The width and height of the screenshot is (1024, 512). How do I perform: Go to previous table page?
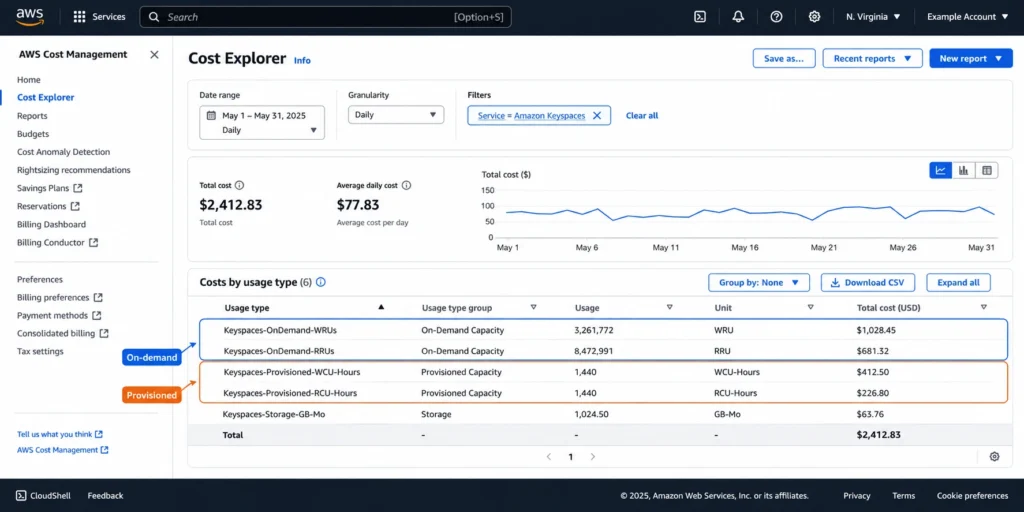[549, 456]
